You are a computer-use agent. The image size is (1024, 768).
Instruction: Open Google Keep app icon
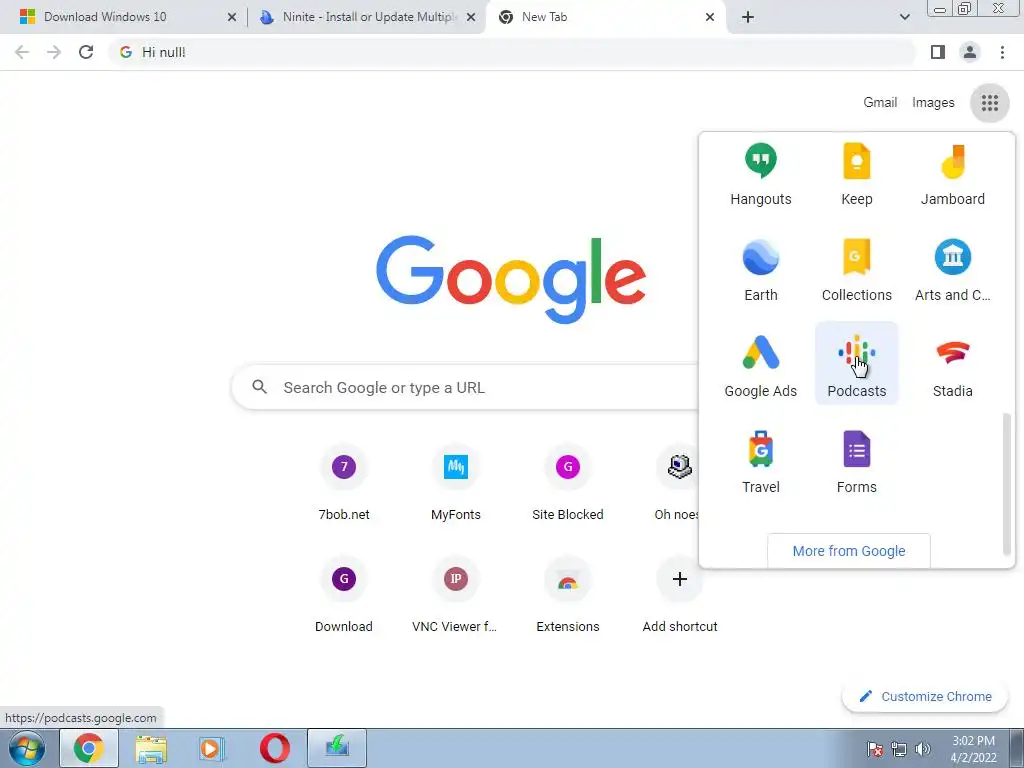tap(856, 175)
